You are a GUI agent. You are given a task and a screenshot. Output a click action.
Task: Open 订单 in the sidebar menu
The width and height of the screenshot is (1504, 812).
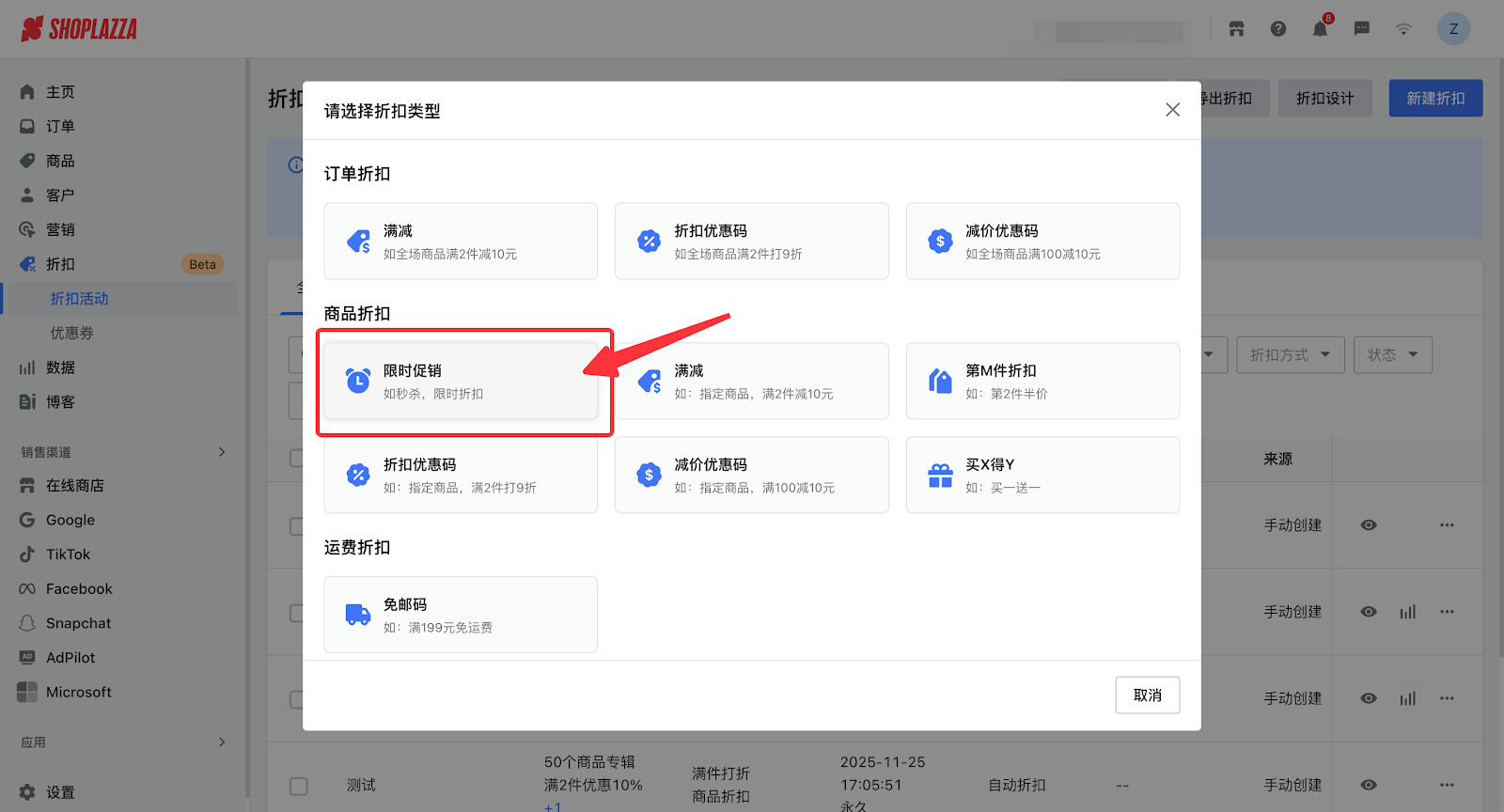pos(60,126)
